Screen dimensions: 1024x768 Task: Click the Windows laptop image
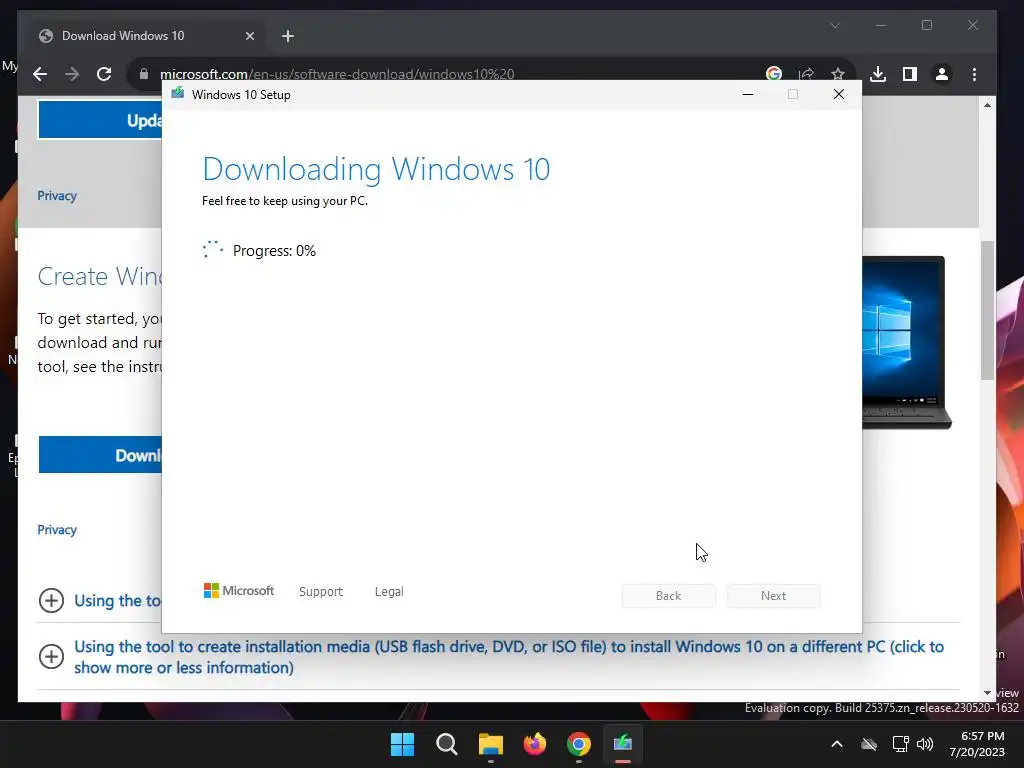(906, 342)
